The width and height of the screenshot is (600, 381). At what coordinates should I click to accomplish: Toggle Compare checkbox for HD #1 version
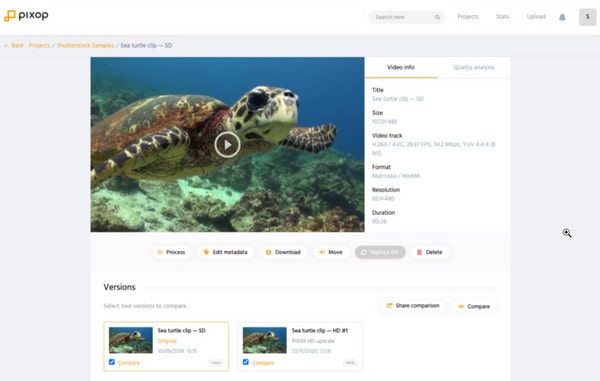pos(246,362)
